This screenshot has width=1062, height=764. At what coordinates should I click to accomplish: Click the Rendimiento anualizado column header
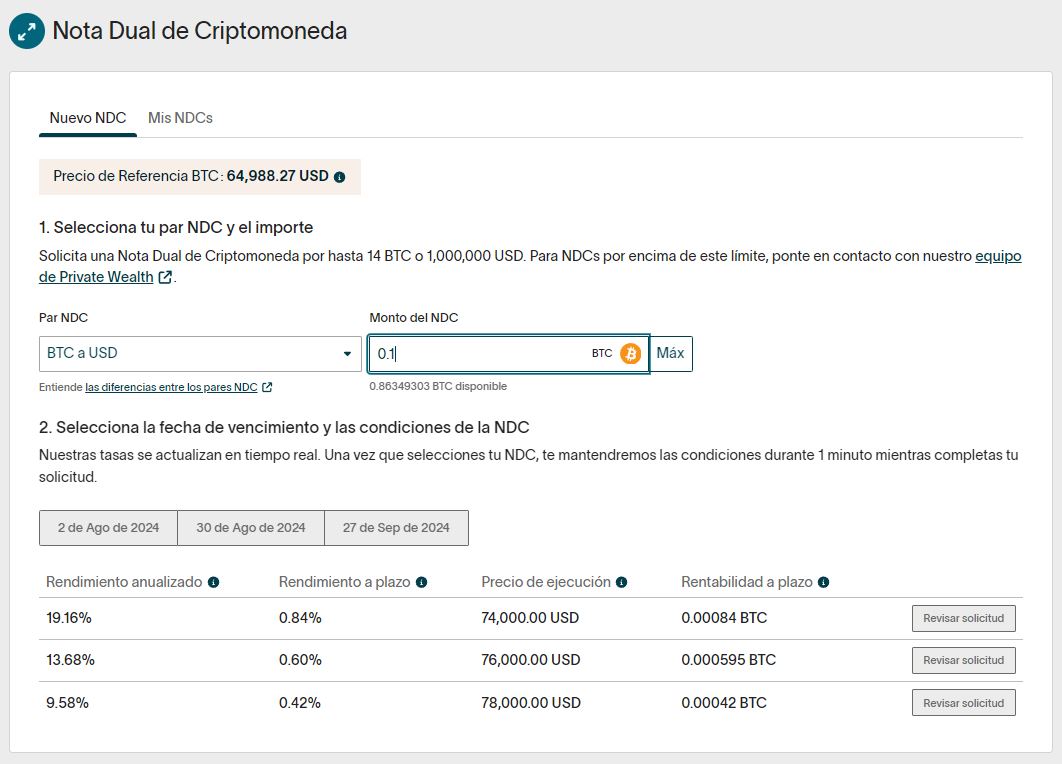point(124,582)
